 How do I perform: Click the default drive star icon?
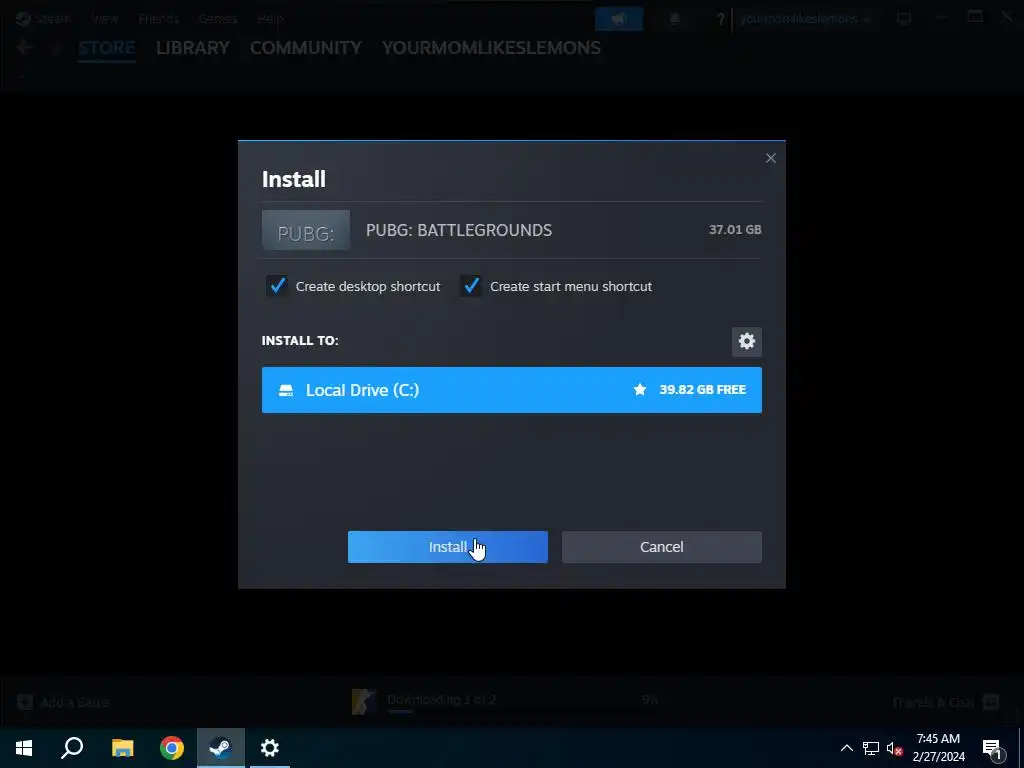[x=640, y=389]
